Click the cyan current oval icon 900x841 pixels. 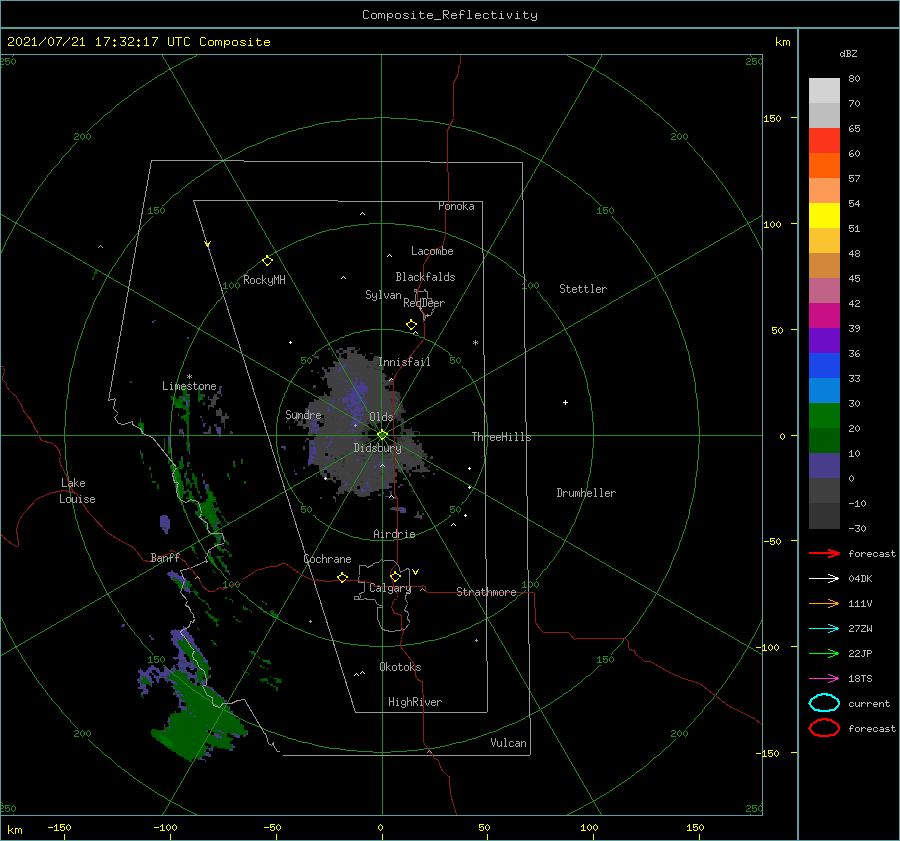[x=824, y=703]
